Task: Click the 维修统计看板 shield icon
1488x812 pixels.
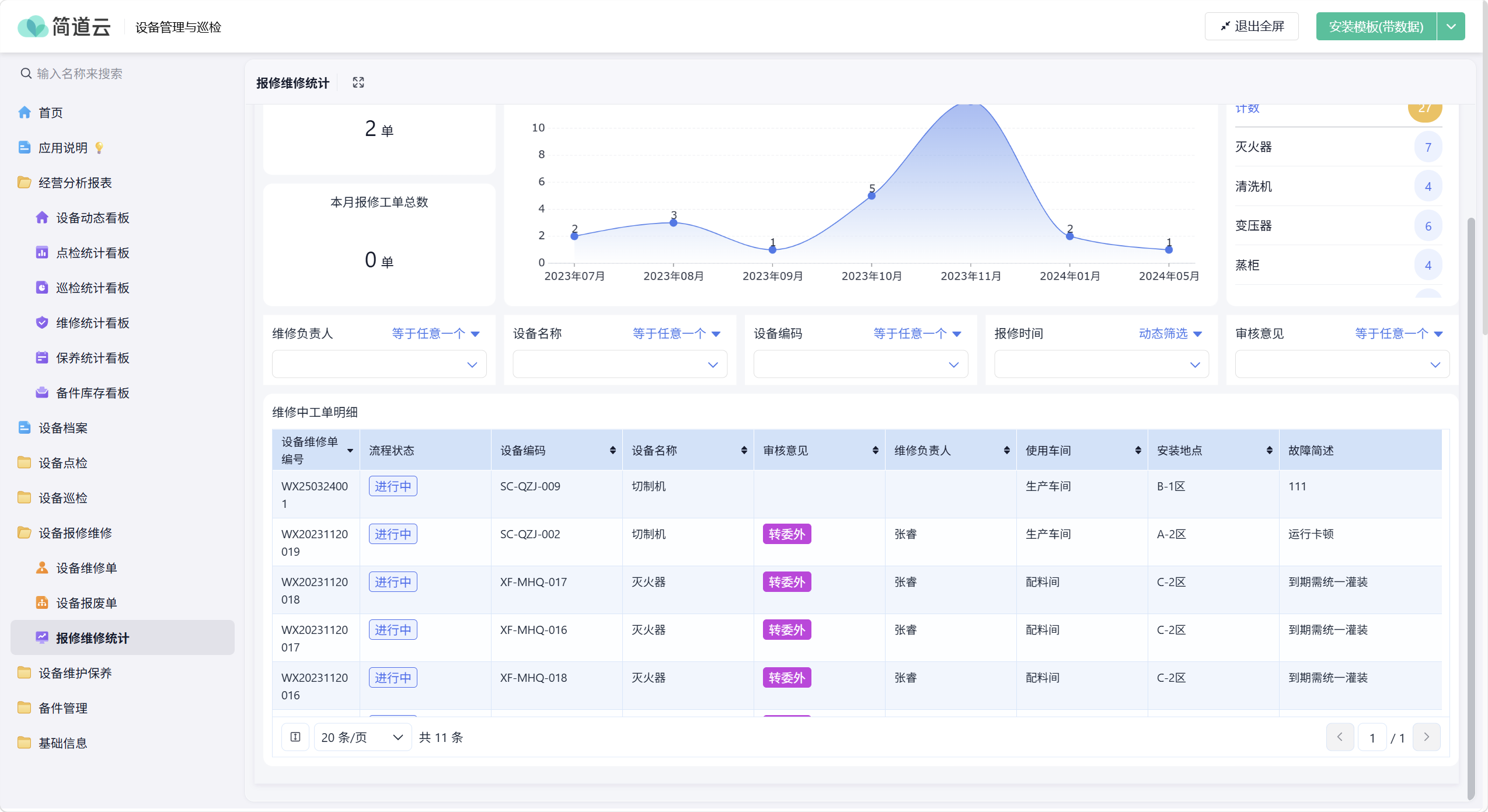Action: coord(42,323)
